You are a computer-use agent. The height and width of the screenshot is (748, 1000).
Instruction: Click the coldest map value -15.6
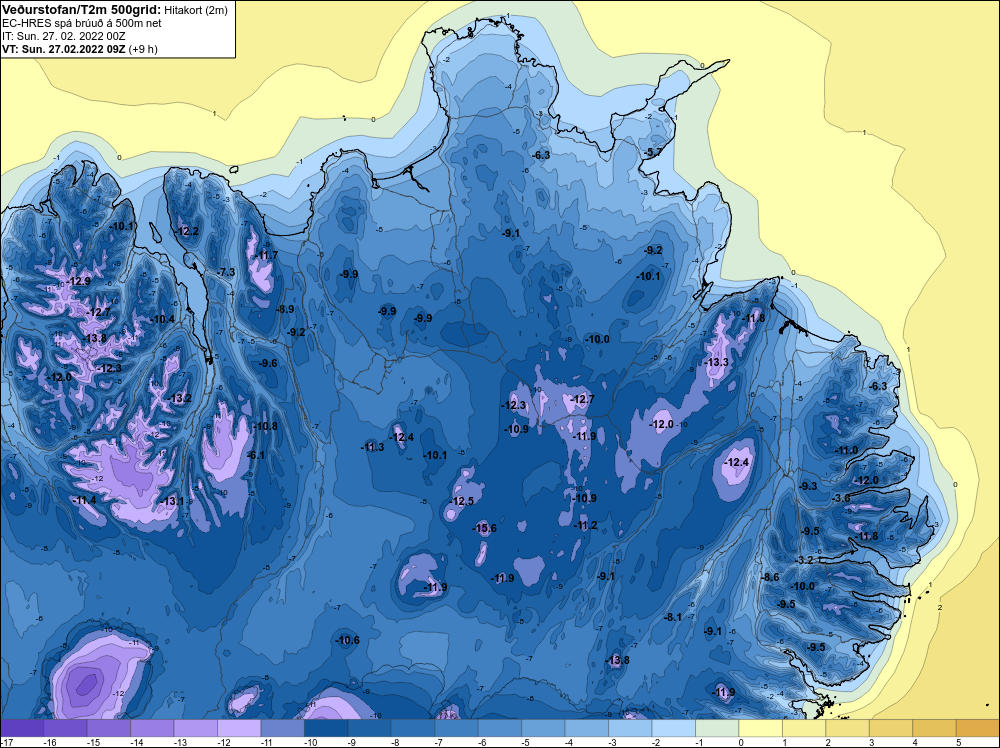pyautogui.click(x=485, y=528)
